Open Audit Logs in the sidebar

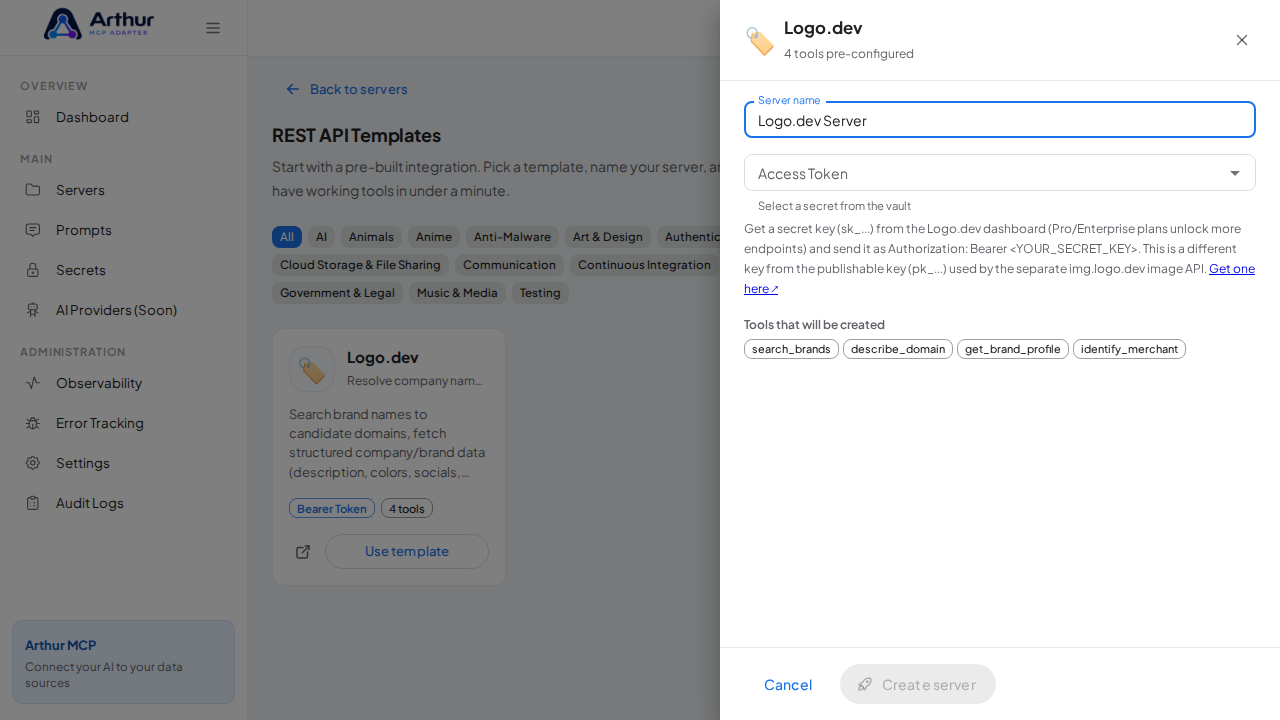tap(124, 503)
